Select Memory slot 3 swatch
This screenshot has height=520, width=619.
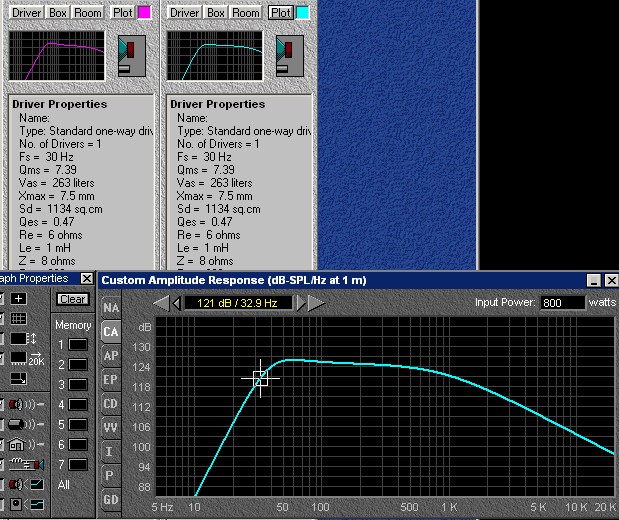point(78,385)
